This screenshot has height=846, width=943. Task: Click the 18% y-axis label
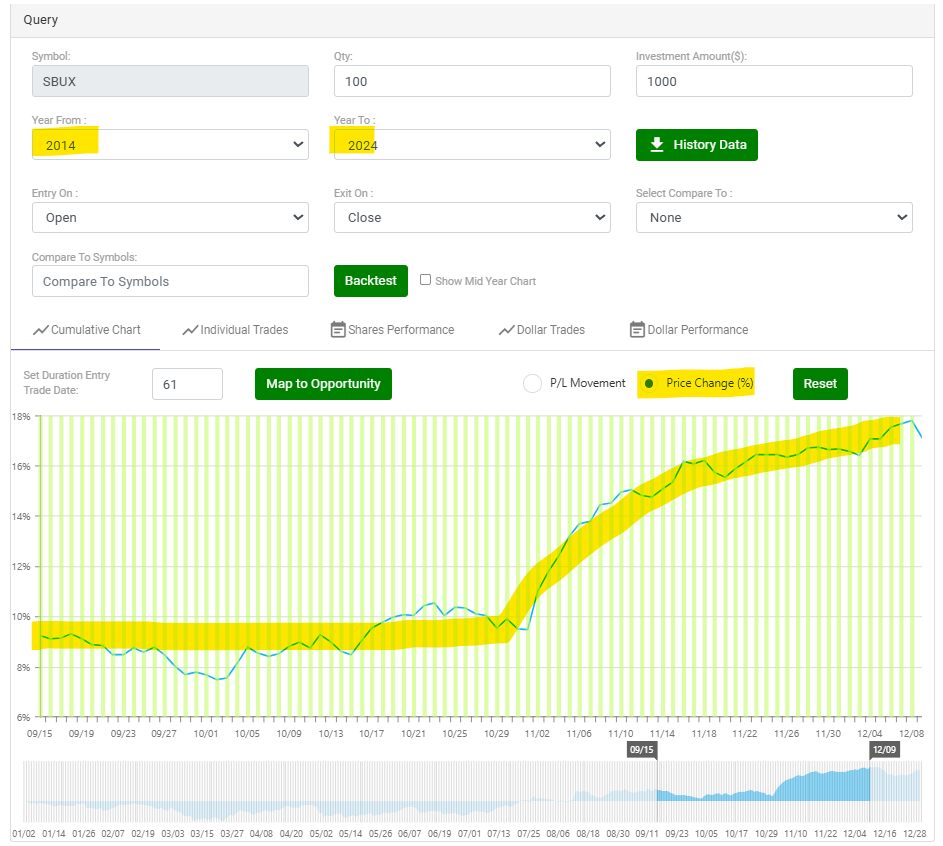click(x=21, y=416)
